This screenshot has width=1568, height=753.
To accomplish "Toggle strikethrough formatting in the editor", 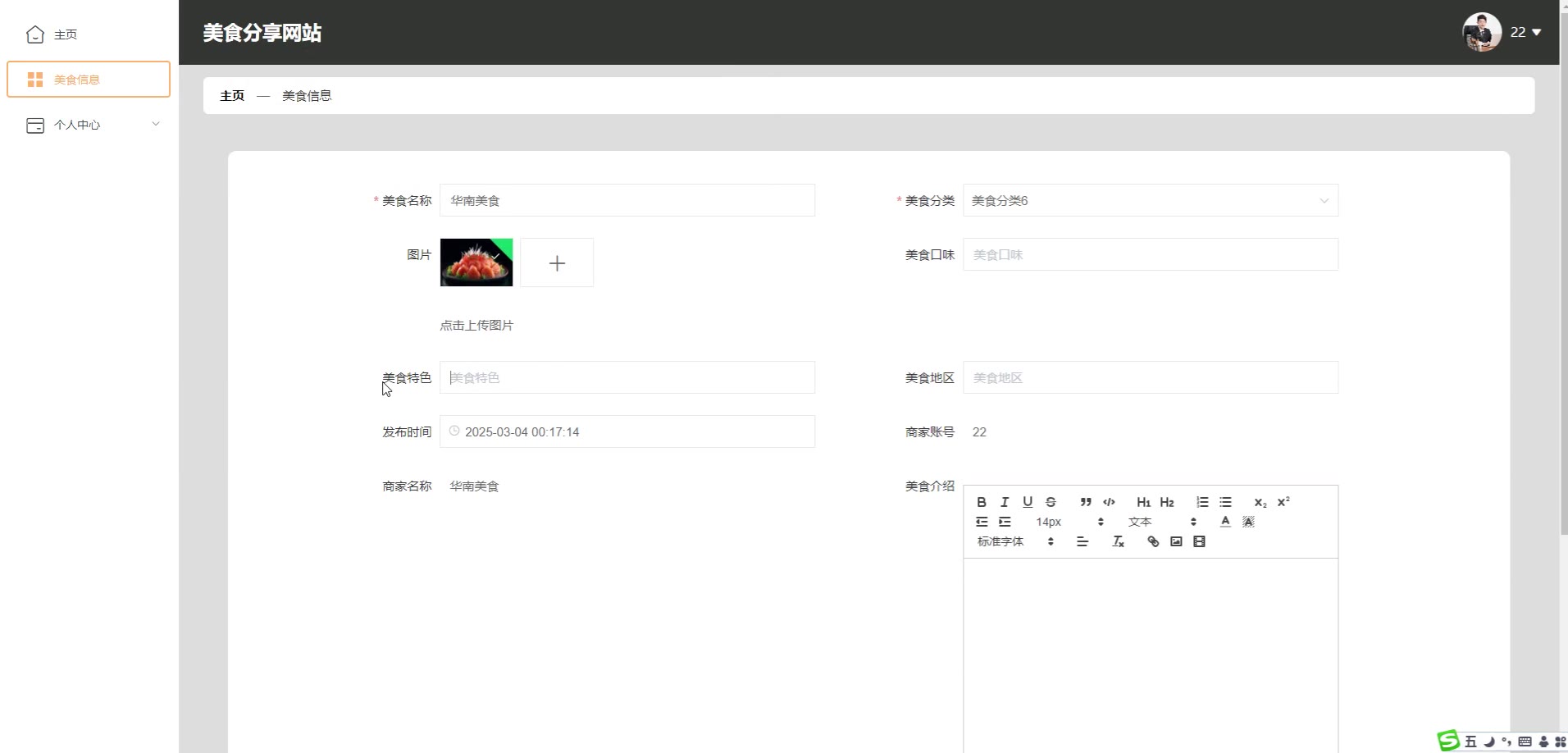I will [1051, 502].
